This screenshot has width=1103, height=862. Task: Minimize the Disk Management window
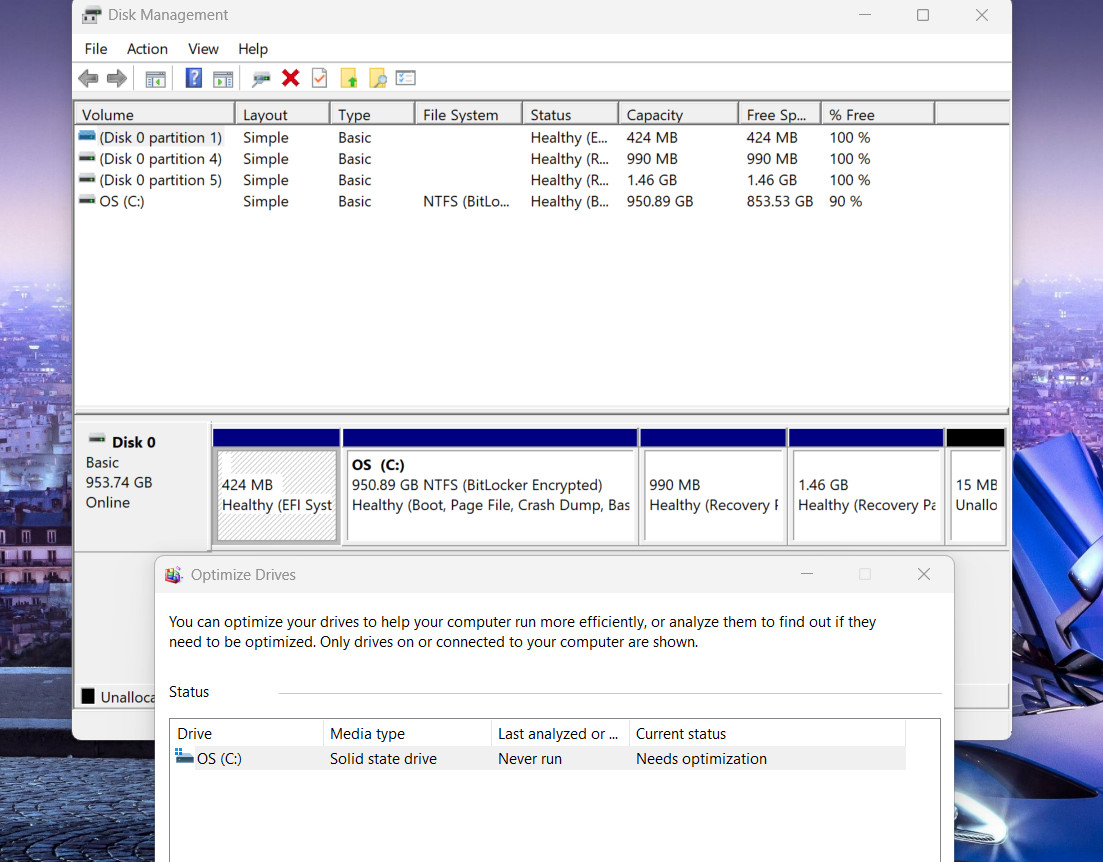(x=865, y=15)
